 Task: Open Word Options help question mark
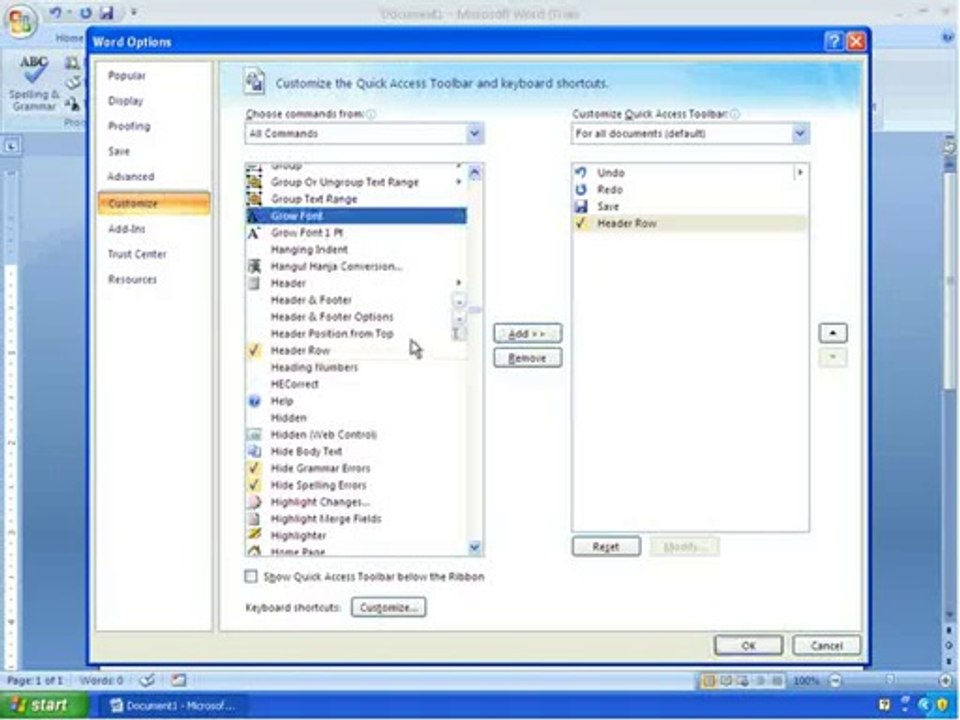click(833, 41)
